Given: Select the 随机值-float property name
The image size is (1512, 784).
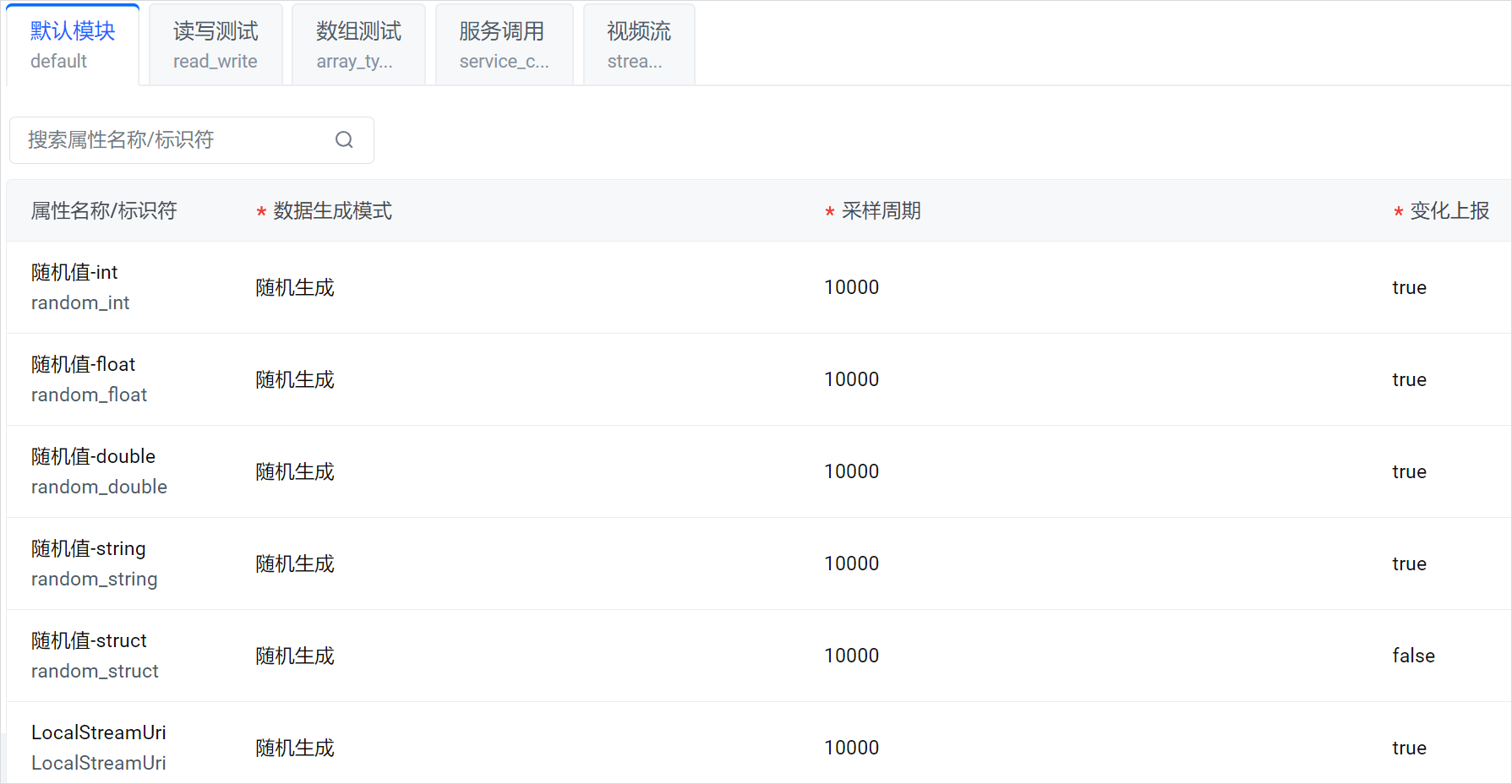Looking at the screenshot, I should (83, 364).
